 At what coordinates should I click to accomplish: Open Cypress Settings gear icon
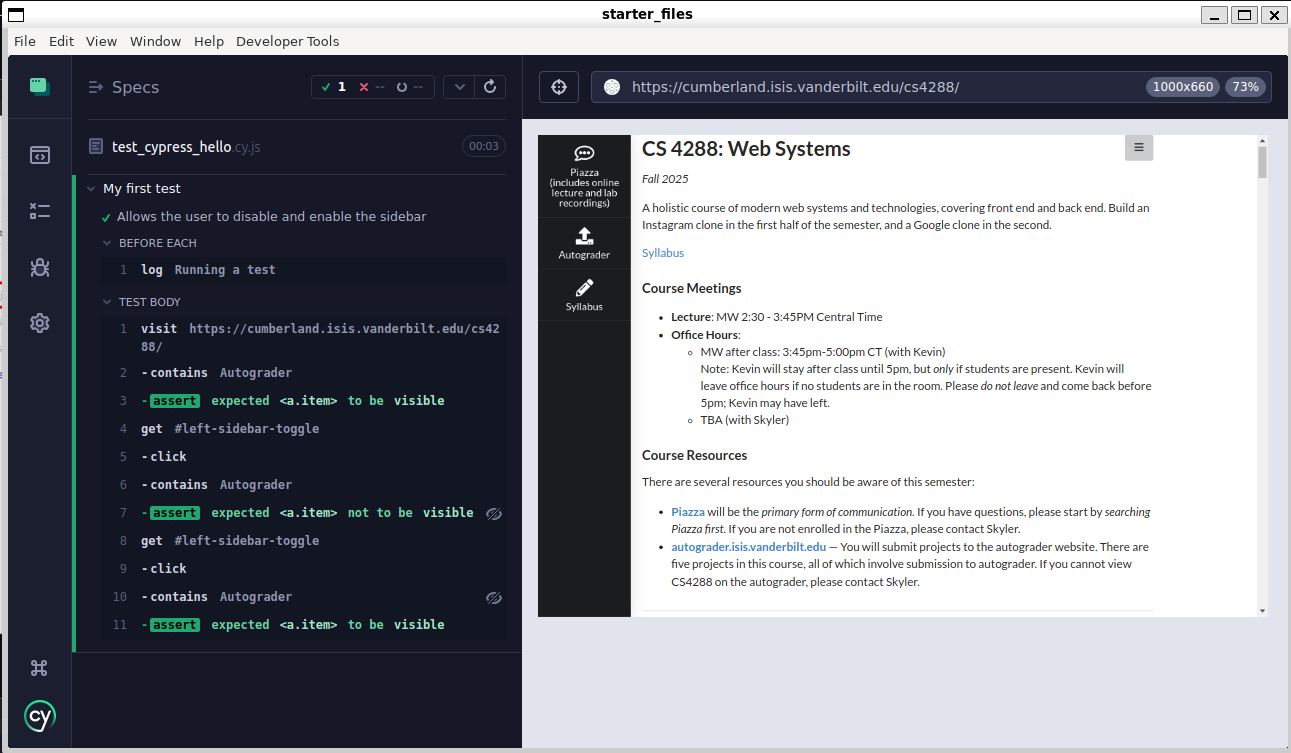click(x=39, y=323)
